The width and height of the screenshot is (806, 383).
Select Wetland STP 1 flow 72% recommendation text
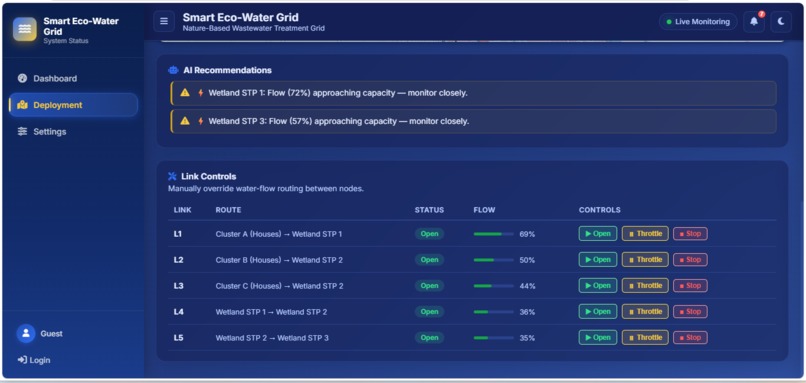(x=338, y=93)
